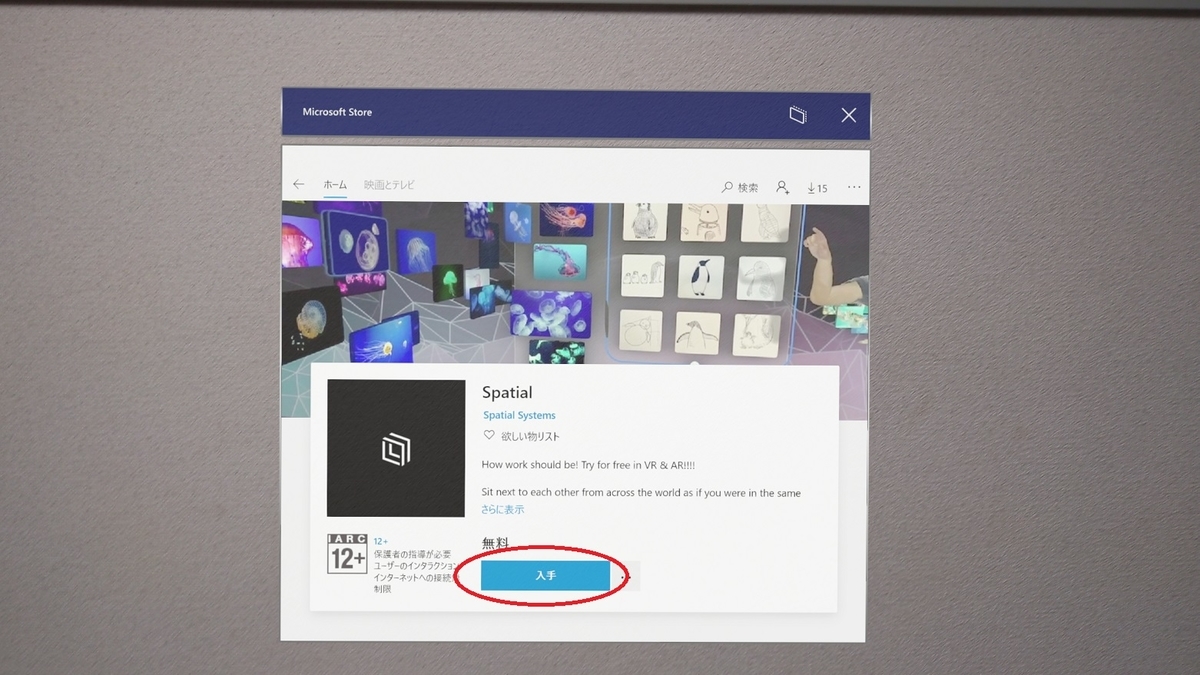
Task: Select the Microsoft Store title text
Action: coord(337,112)
